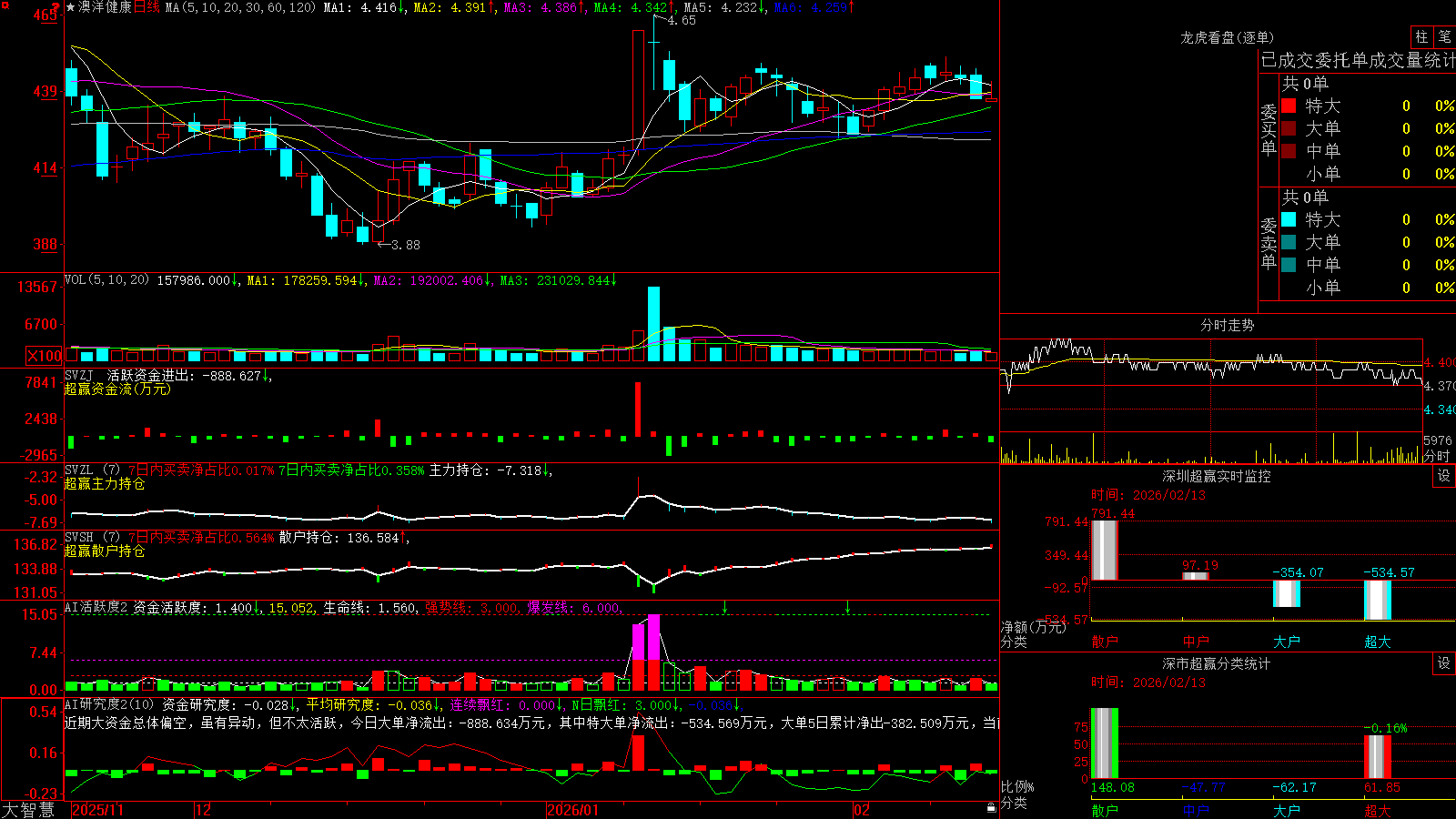Click dark red 大单 swatch in 委买单
This screenshot has height=819, width=1456.
[x=1289, y=128]
